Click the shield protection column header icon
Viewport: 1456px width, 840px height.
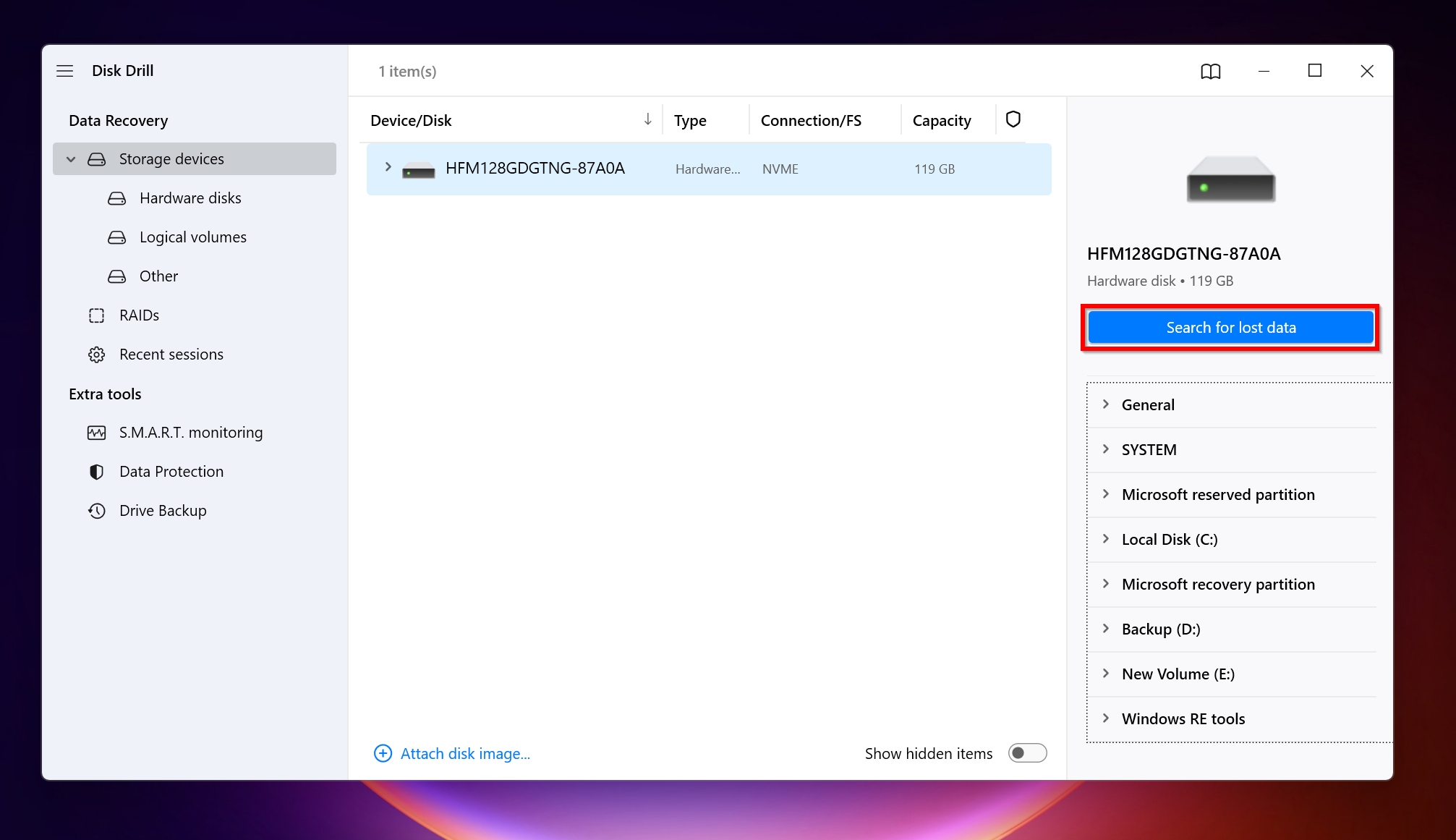pyautogui.click(x=1013, y=119)
